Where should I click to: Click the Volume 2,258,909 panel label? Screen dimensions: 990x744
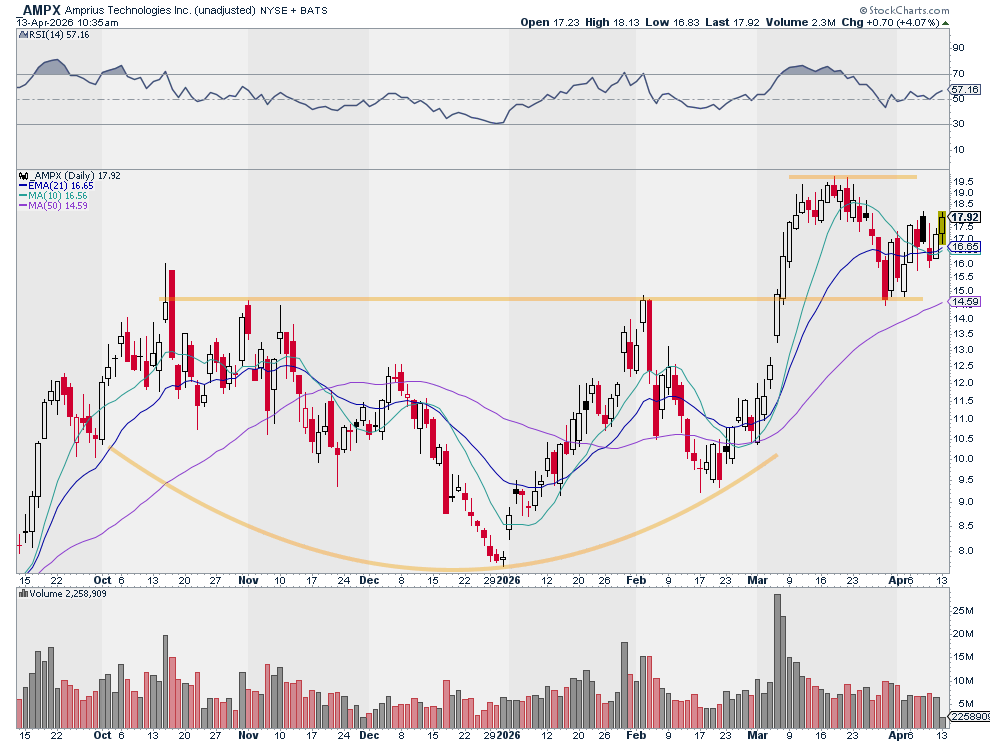point(68,594)
